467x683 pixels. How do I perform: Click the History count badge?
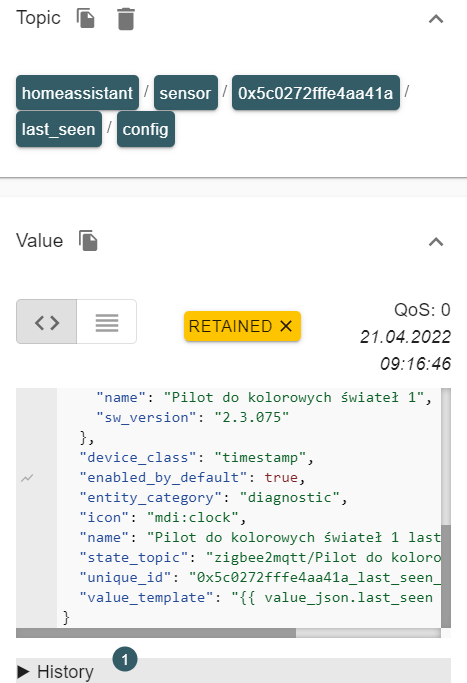click(125, 659)
